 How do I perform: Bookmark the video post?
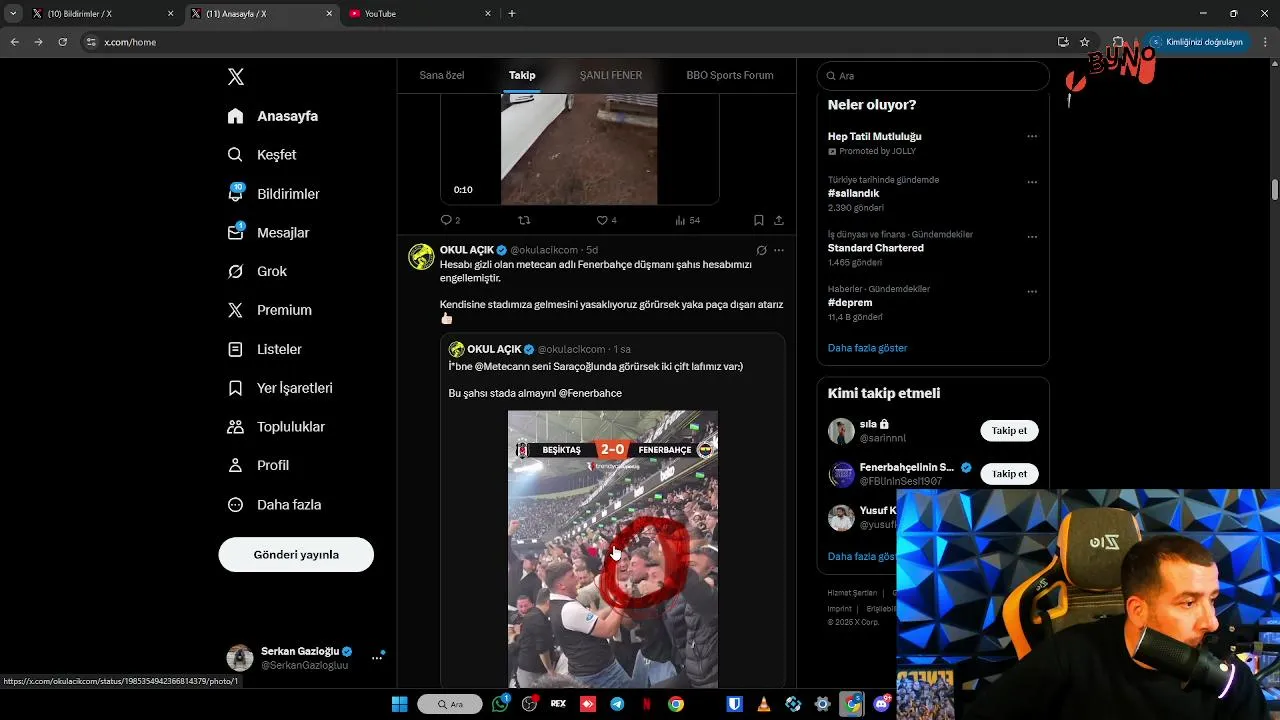pyautogui.click(x=759, y=220)
